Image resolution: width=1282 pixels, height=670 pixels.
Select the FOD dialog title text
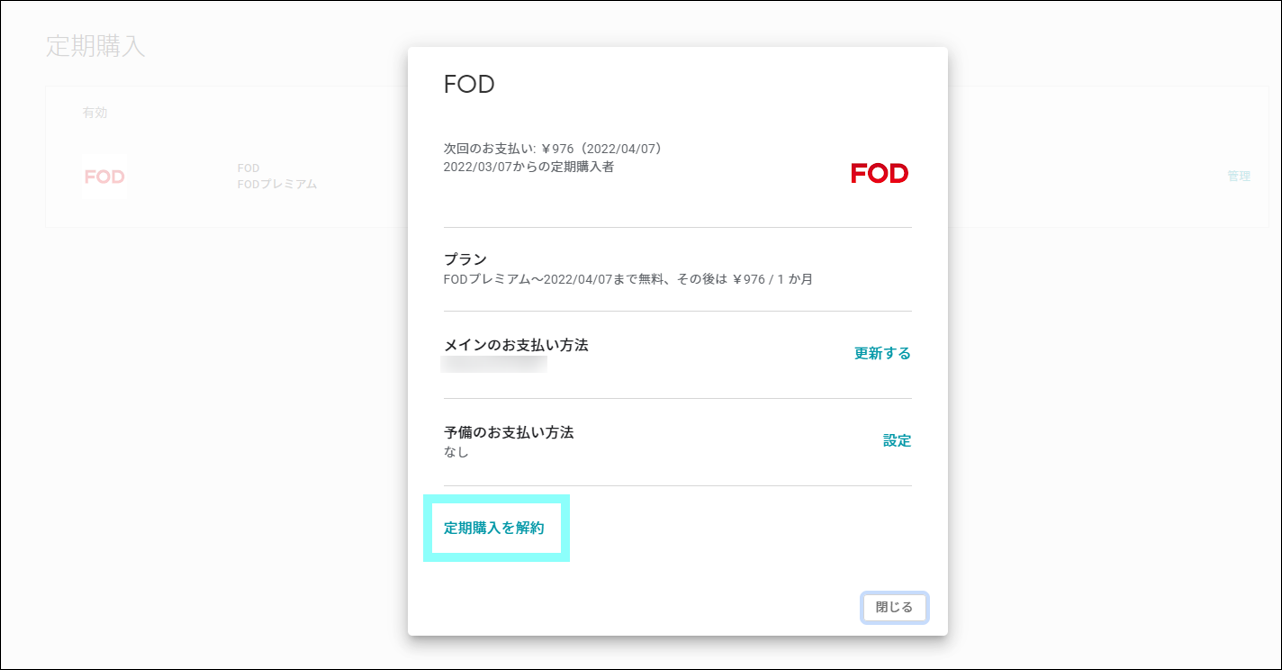coord(469,84)
